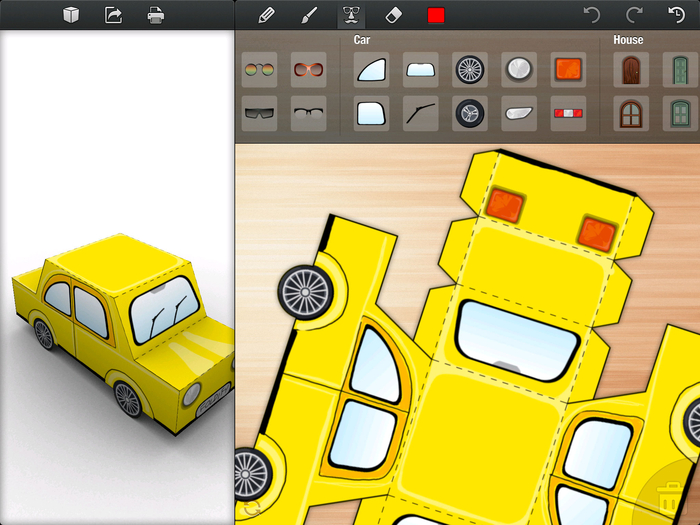Image resolution: width=700 pixels, height=525 pixels.
Task: Pick the orange oversized sunglasses sticker
Action: tap(309, 70)
